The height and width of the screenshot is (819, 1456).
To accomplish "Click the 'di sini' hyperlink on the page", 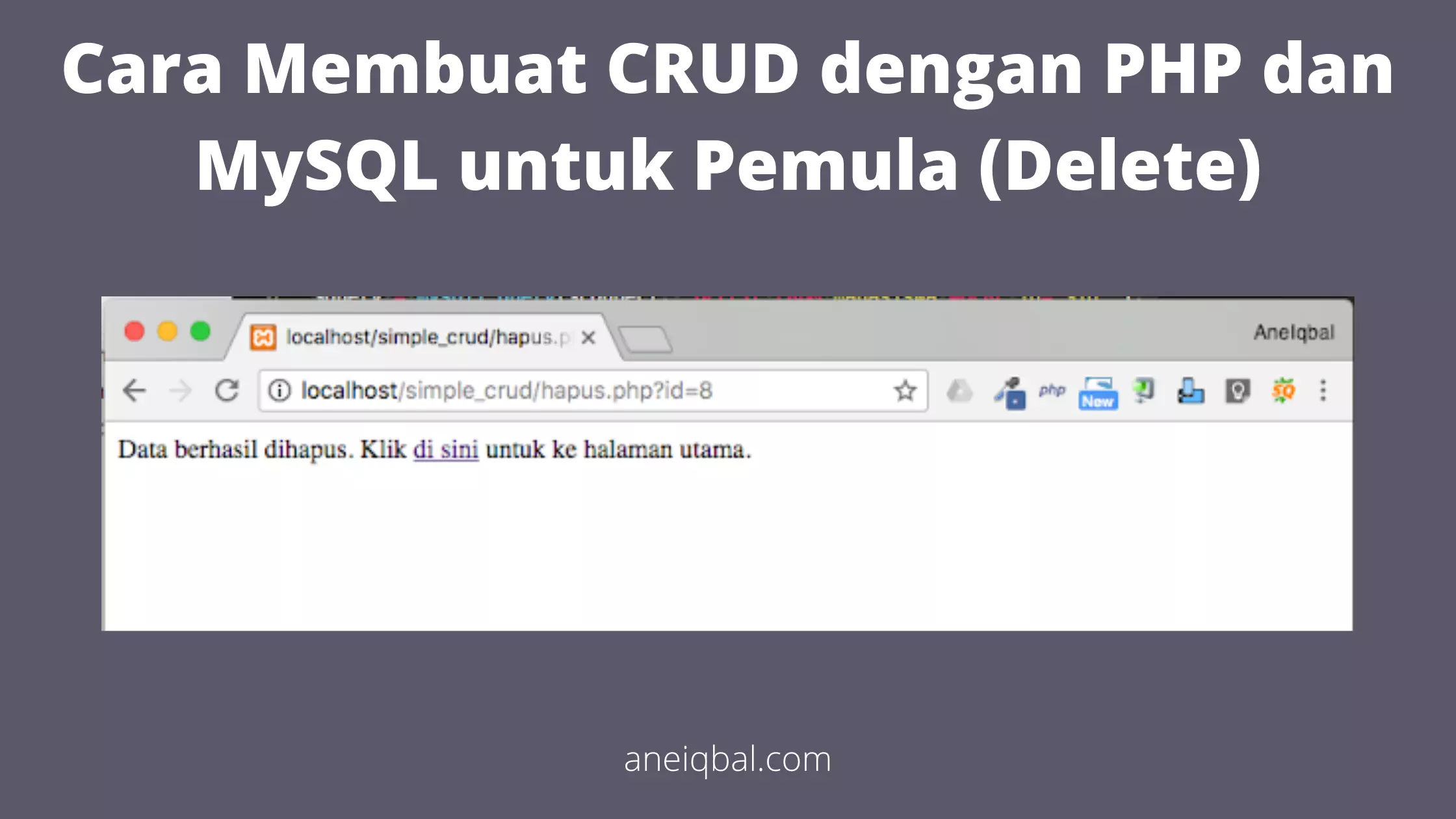I will [x=445, y=449].
